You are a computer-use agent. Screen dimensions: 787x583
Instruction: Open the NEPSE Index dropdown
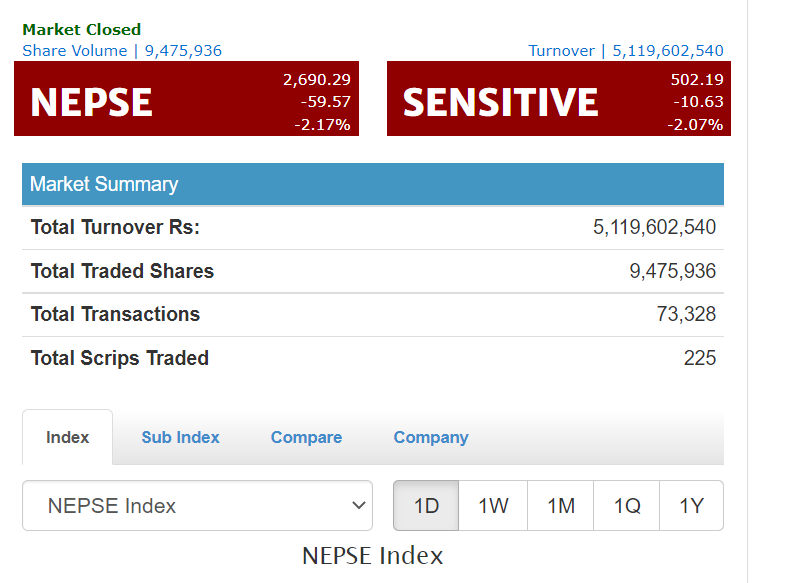197,505
